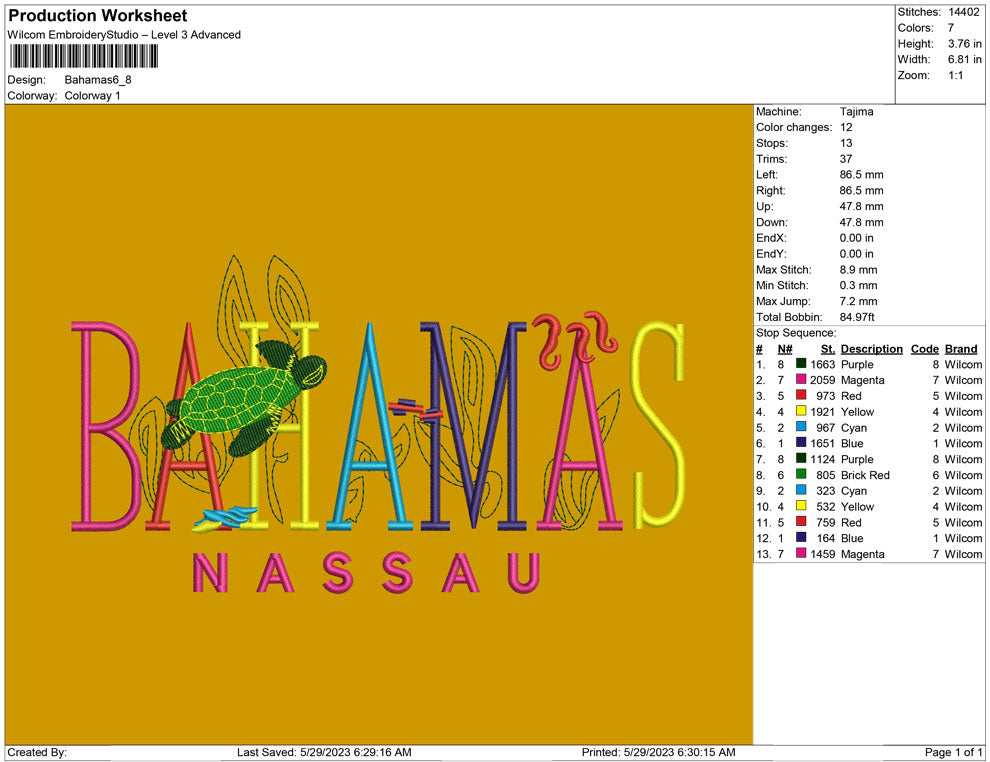The width and height of the screenshot is (990, 762).
Task: Click the Tajima machine value
Action: click(856, 112)
